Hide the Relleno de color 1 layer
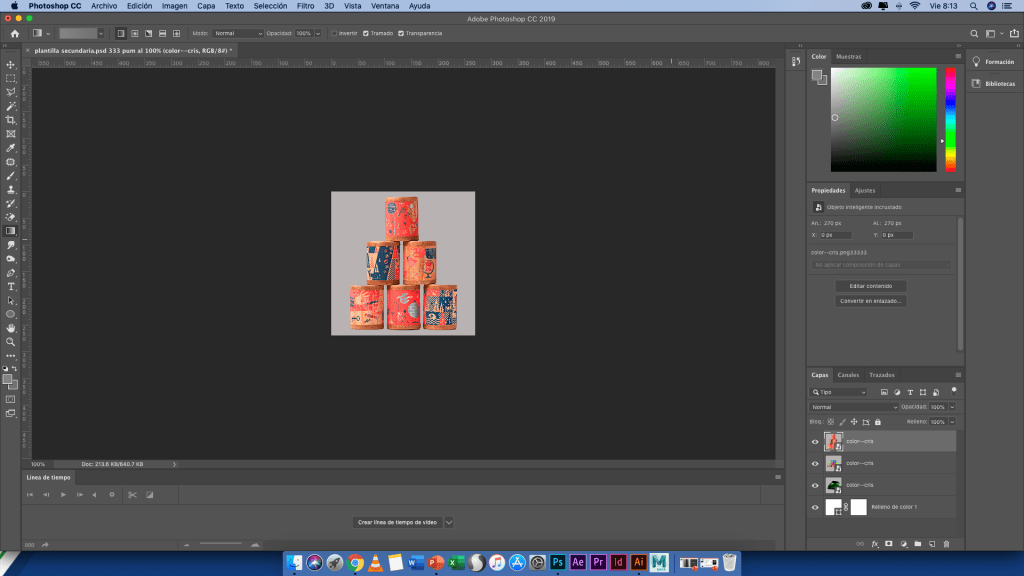 coord(815,507)
